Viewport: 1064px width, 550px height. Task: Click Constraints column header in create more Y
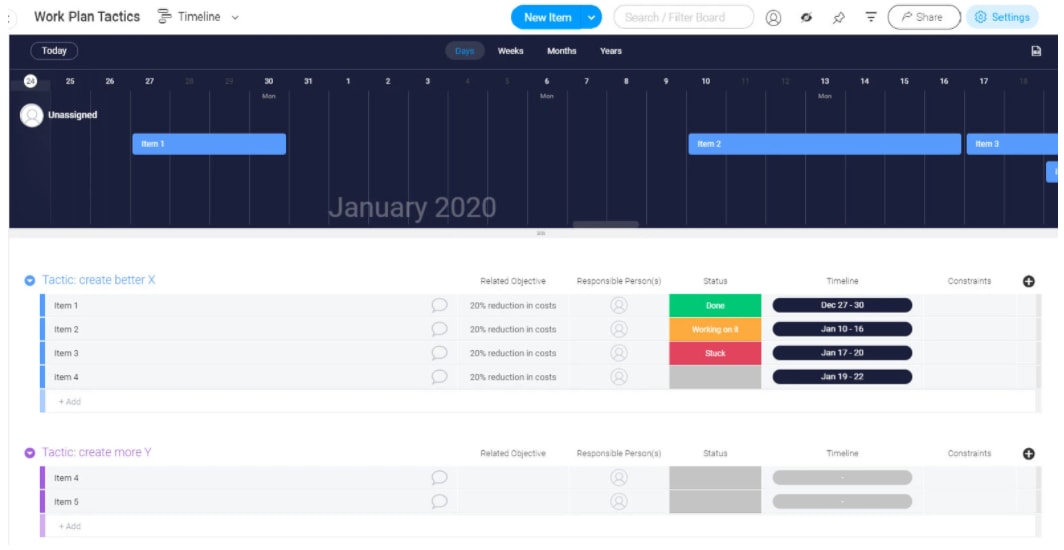[969, 453]
